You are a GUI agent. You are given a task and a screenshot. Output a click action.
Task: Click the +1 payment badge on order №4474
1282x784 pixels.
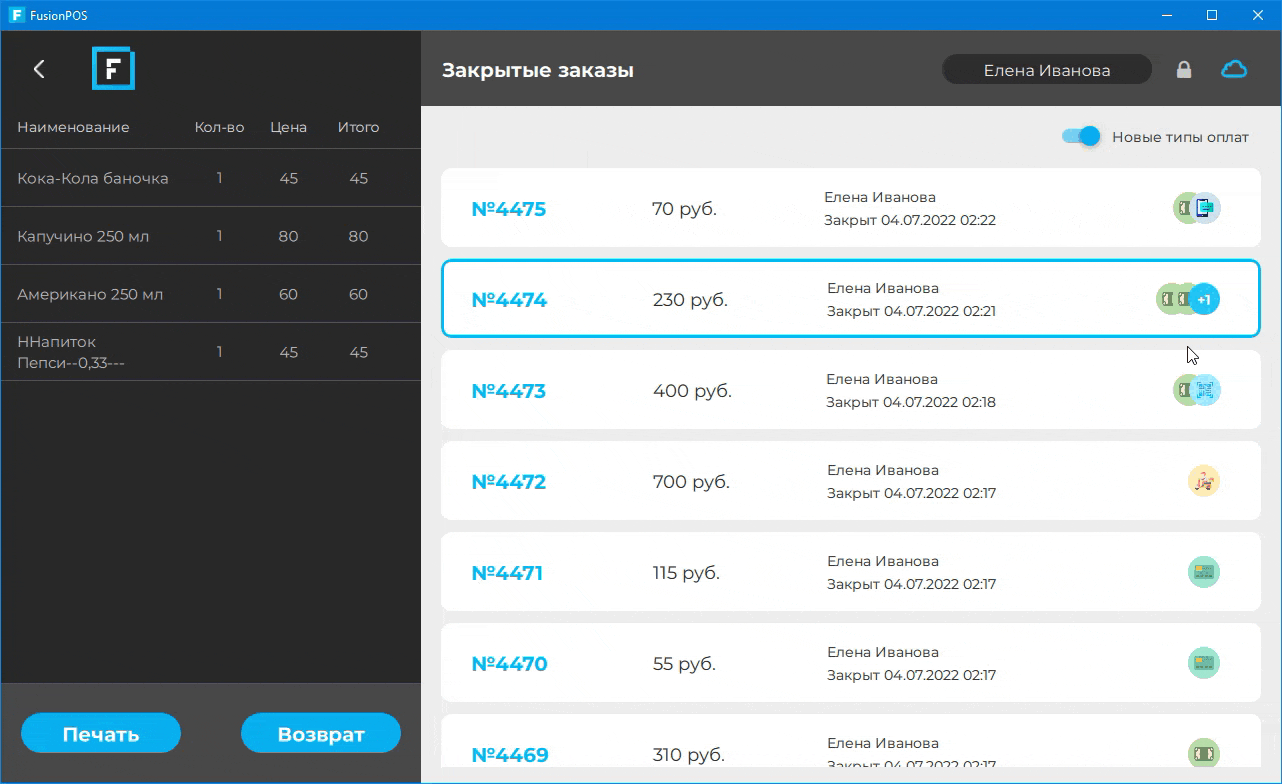point(1205,299)
